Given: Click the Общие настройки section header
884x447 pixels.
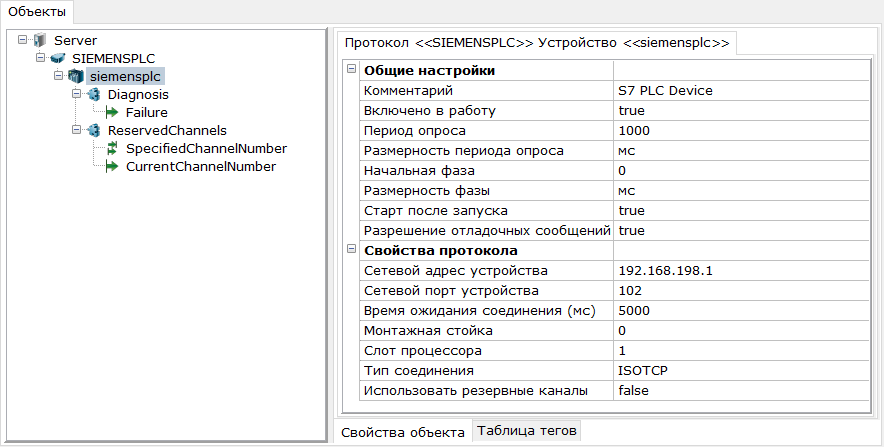Looking at the screenshot, I should pos(430,70).
